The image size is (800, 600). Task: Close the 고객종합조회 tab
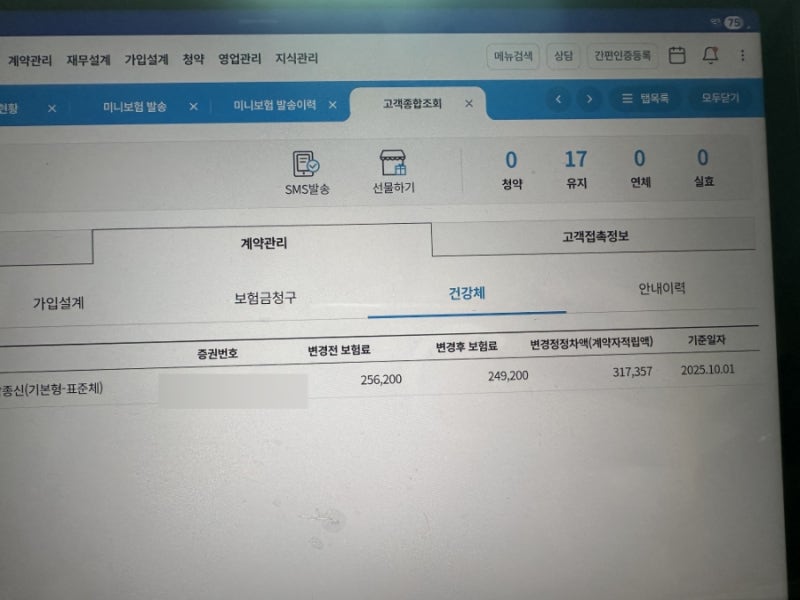click(x=469, y=104)
